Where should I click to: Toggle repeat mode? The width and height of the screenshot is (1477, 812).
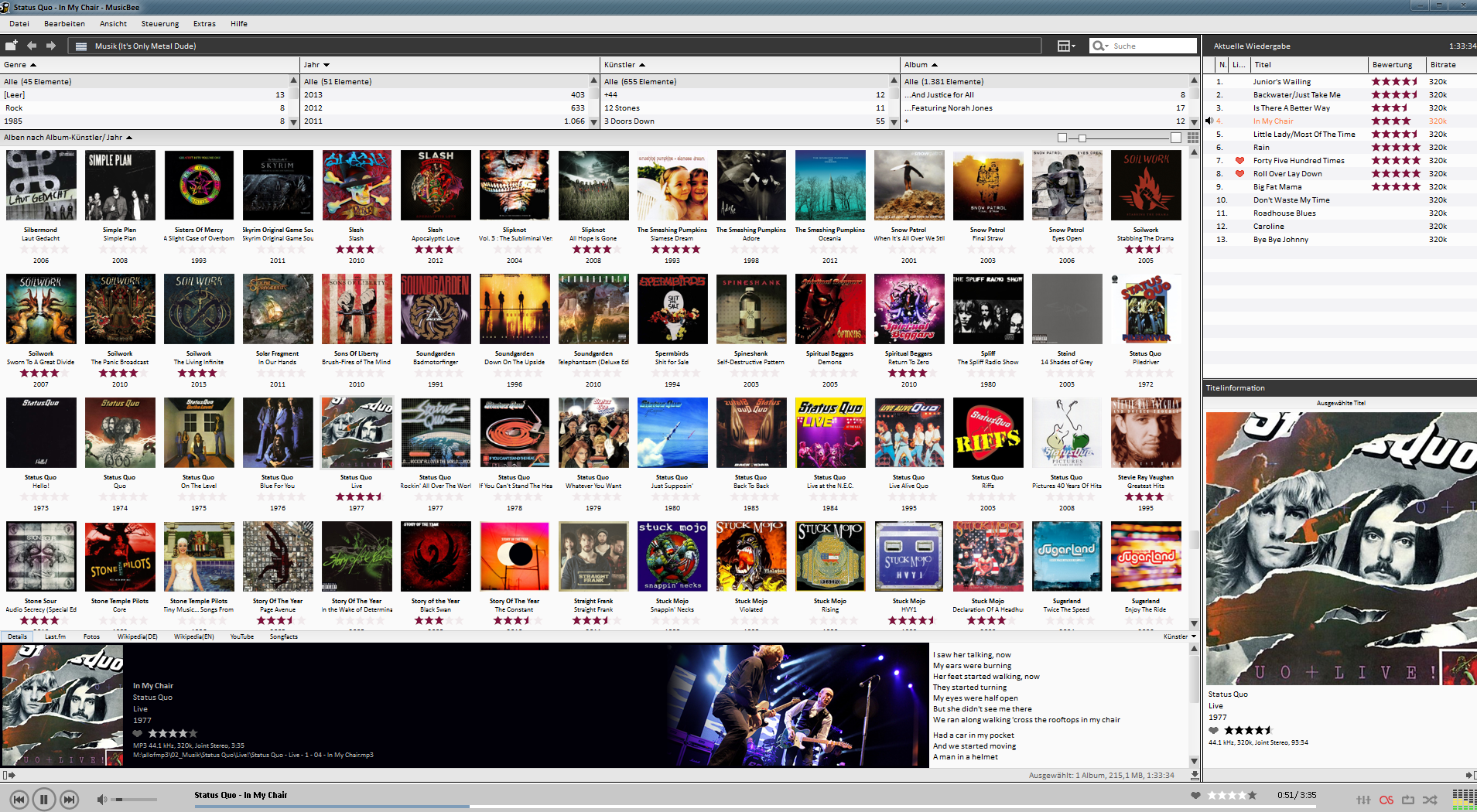pos(1408,800)
